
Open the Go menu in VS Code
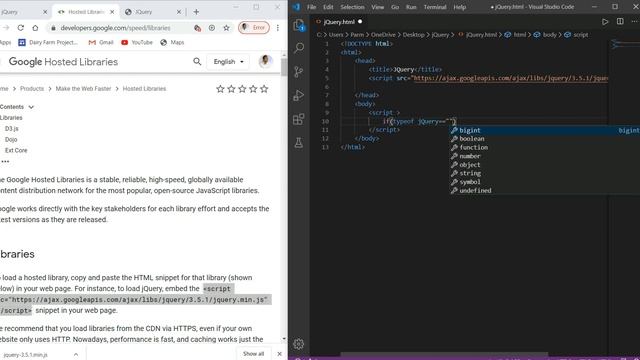[x=395, y=7]
